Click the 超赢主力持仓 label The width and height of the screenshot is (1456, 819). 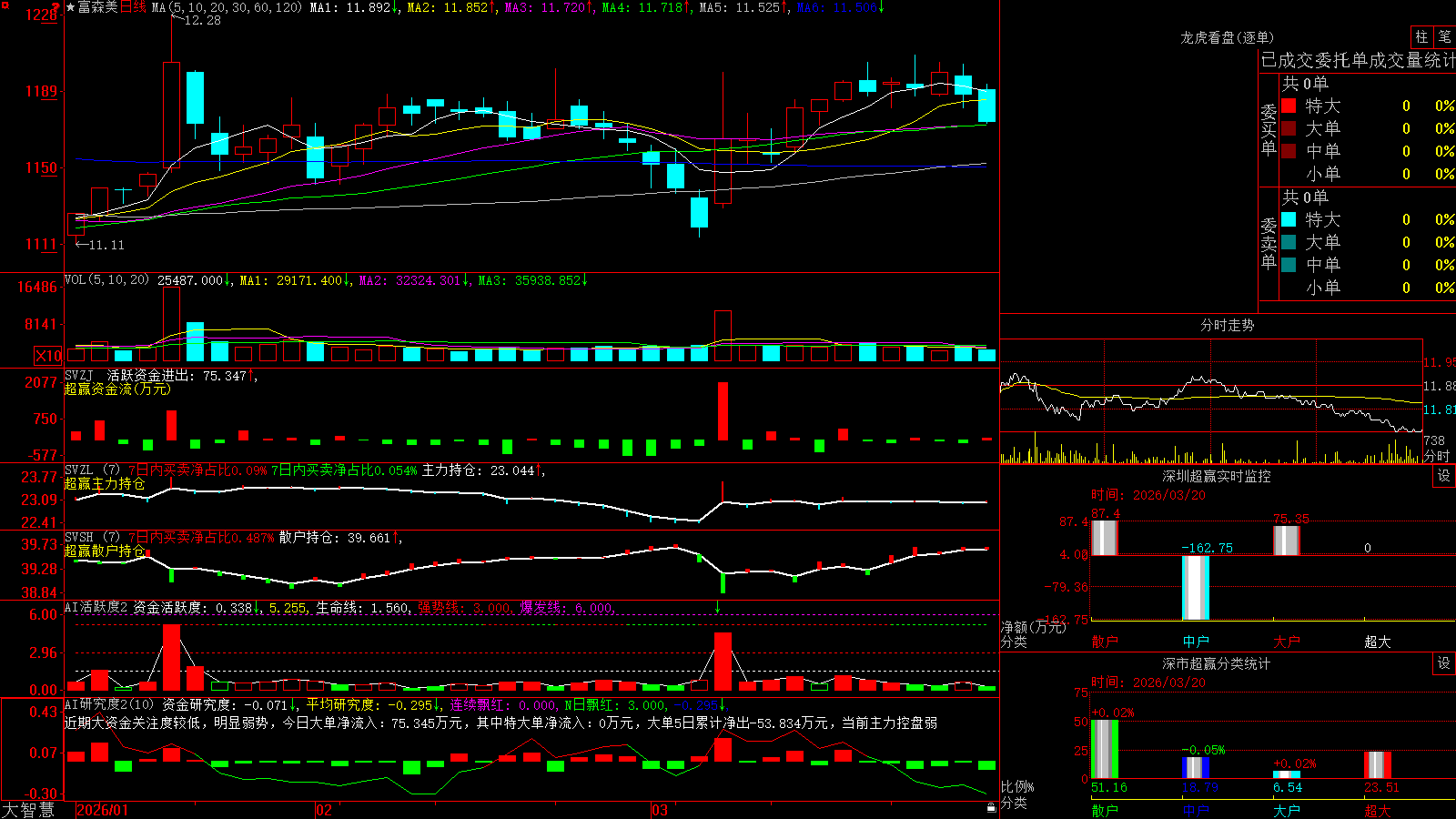(x=105, y=483)
